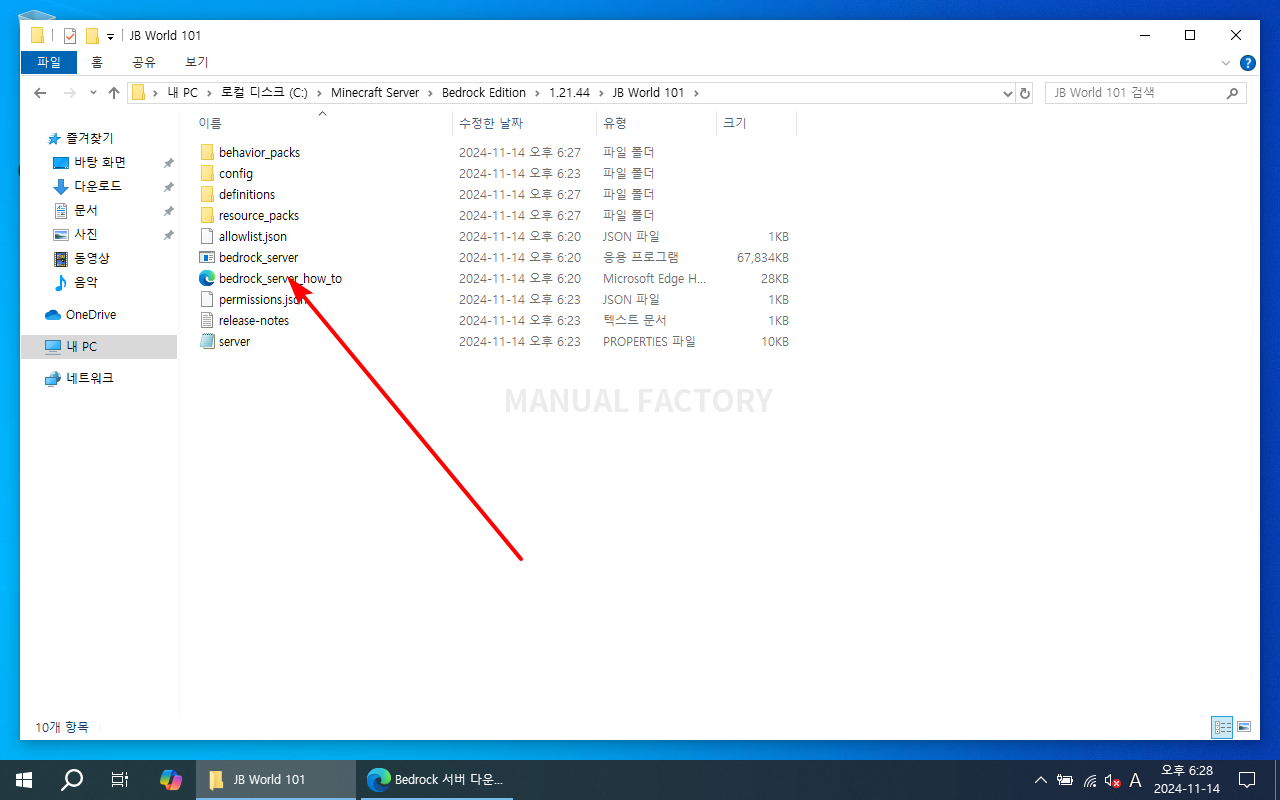Open 동영상 in the navigation pane
Screen dimensions: 1280x800
(x=92, y=258)
